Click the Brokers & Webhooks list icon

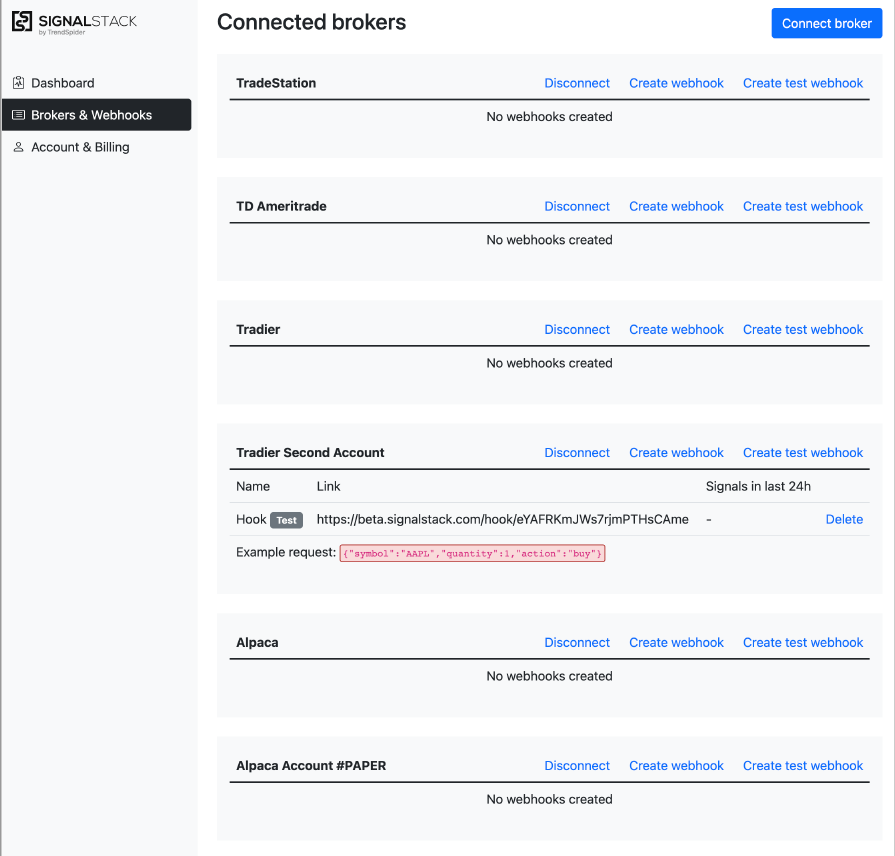[x=18, y=114]
